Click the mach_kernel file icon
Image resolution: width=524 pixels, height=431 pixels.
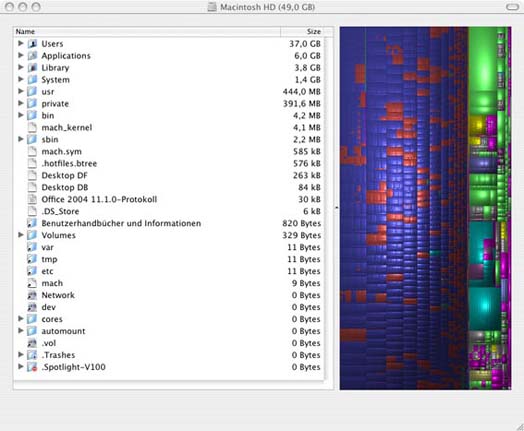[32, 127]
